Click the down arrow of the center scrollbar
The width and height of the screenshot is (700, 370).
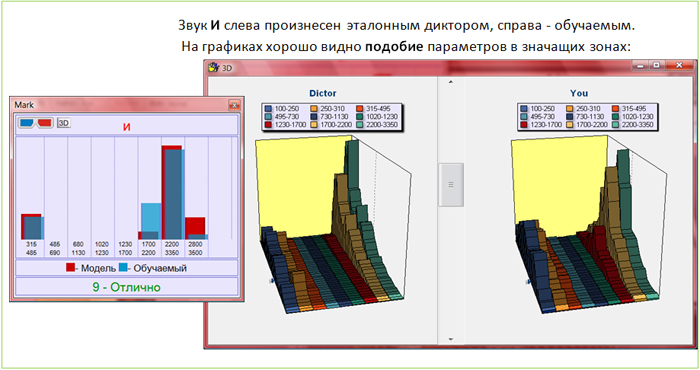click(x=450, y=340)
